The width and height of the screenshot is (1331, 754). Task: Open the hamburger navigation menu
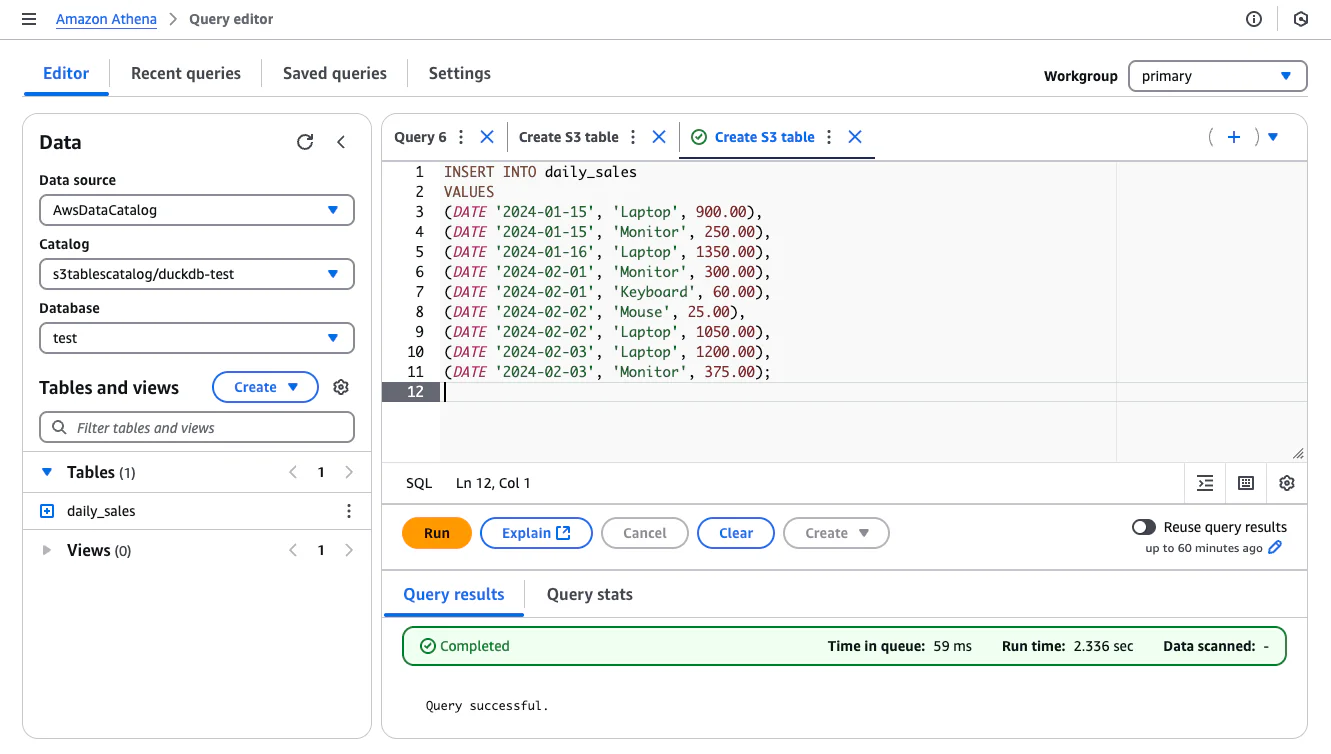coord(29,19)
